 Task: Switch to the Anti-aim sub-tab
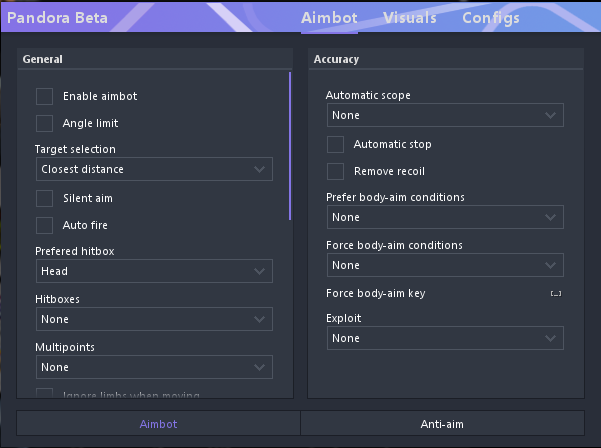pyautogui.click(x=442, y=423)
